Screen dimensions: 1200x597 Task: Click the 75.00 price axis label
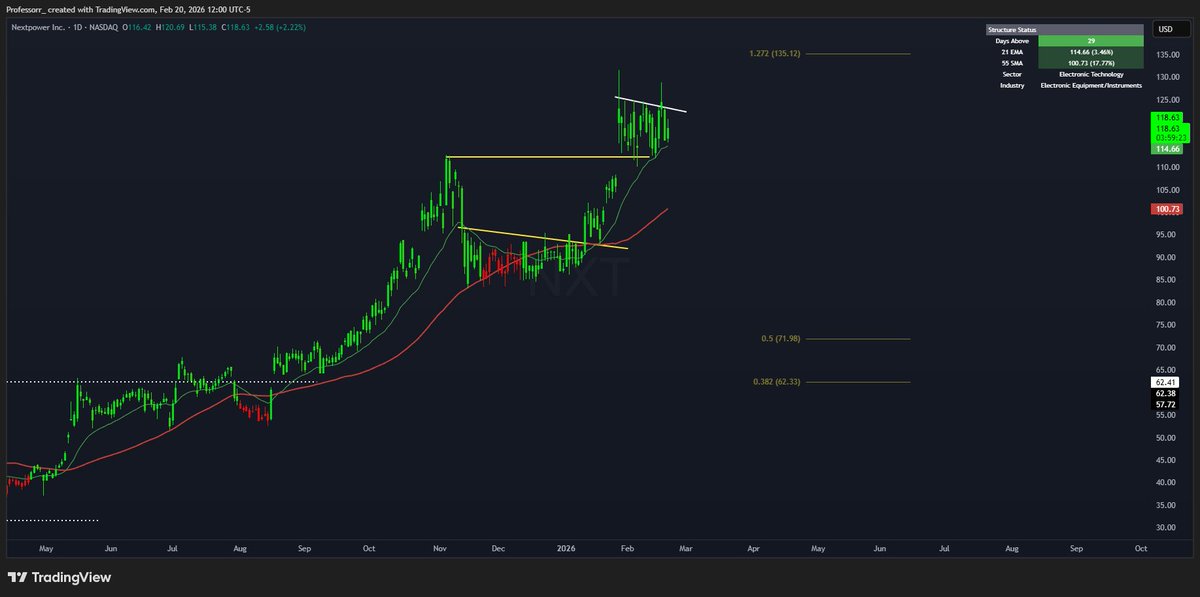coord(1167,325)
